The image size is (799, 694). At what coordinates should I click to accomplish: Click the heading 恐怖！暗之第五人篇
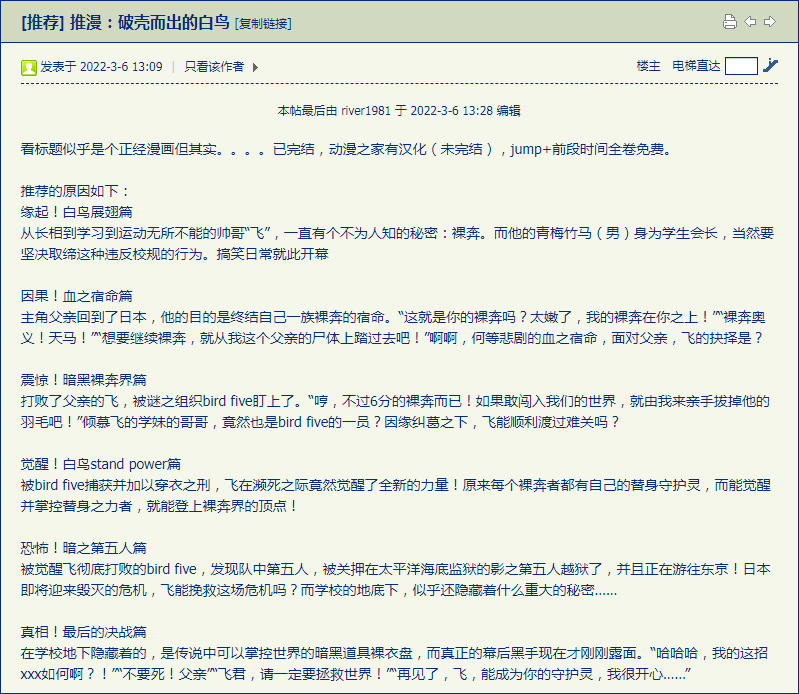pos(84,548)
